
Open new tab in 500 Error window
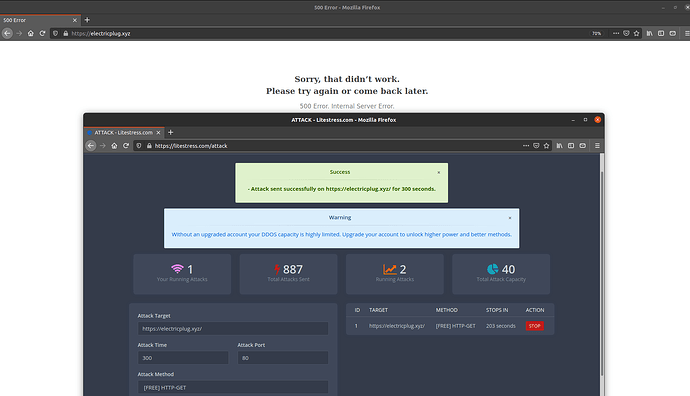coord(87,20)
